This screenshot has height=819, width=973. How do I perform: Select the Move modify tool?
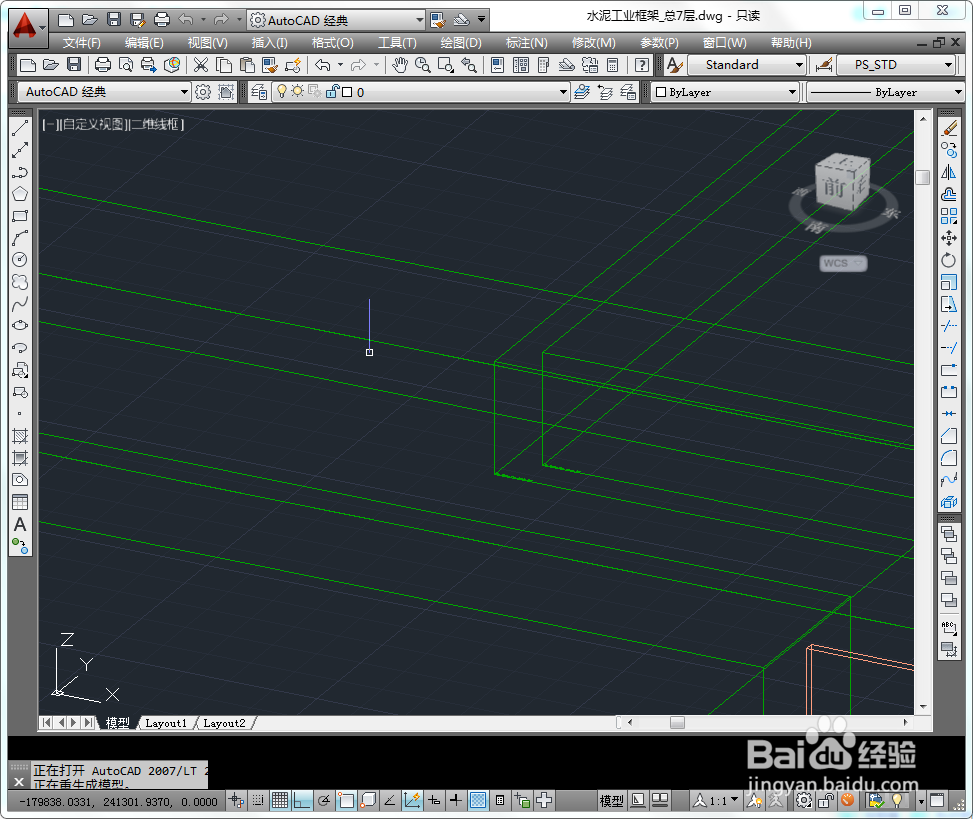[949, 238]
